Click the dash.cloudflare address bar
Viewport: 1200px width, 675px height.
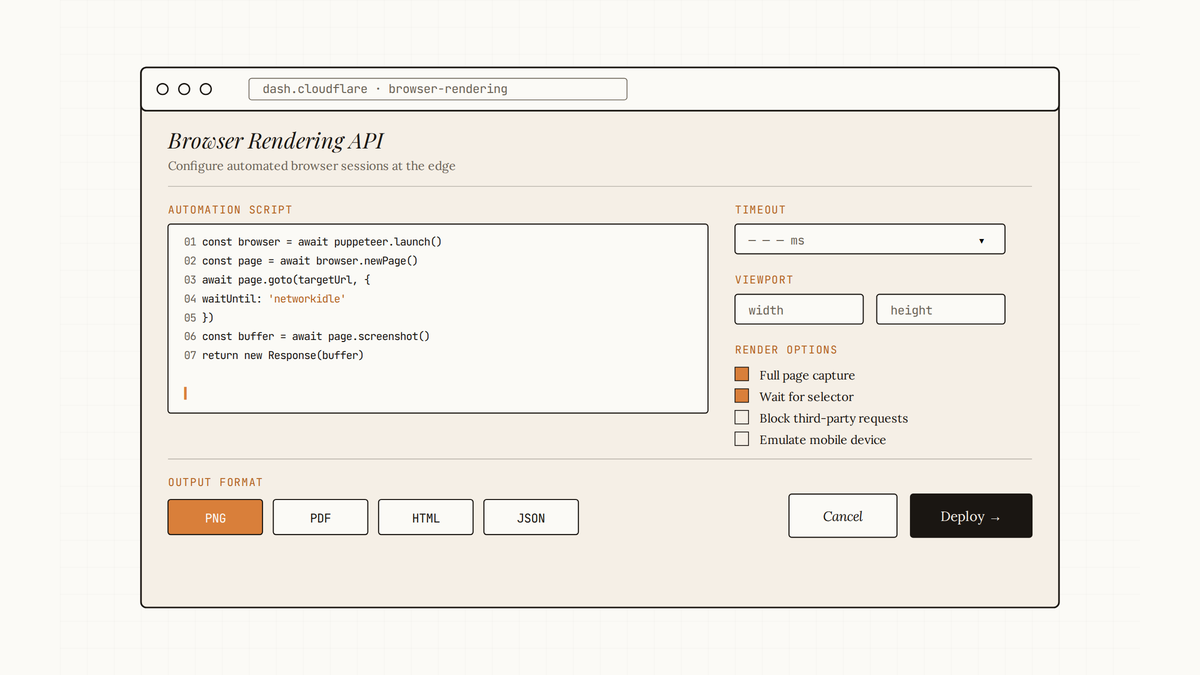[x=438, y=89]
